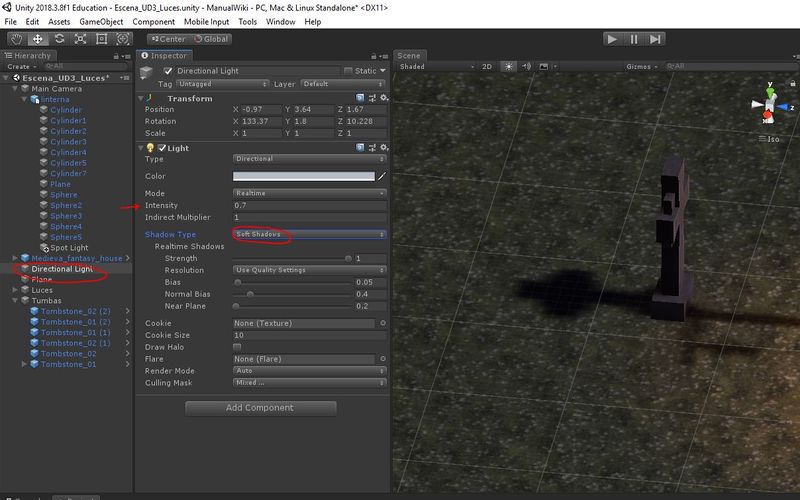Open Culling Mask dropdown
This screenshot has height=500, width=800.
click(309, 383)
